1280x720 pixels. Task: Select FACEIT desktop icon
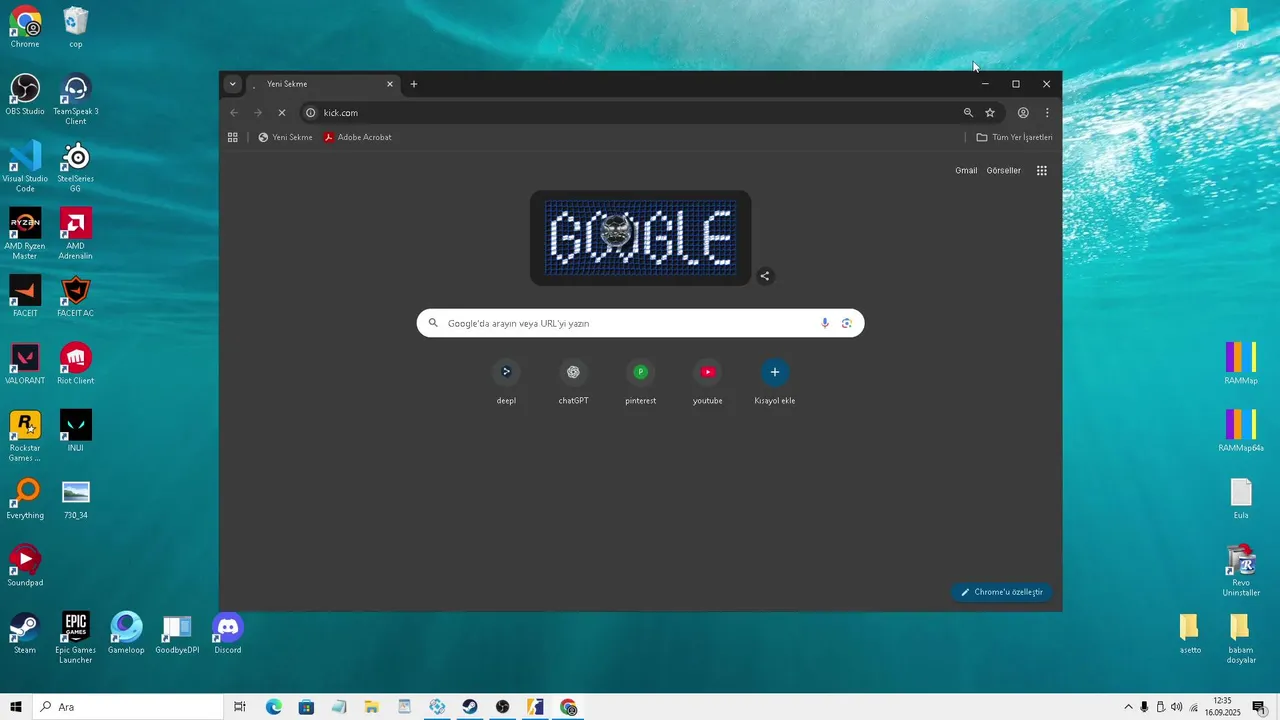click(x=25, y=297)
